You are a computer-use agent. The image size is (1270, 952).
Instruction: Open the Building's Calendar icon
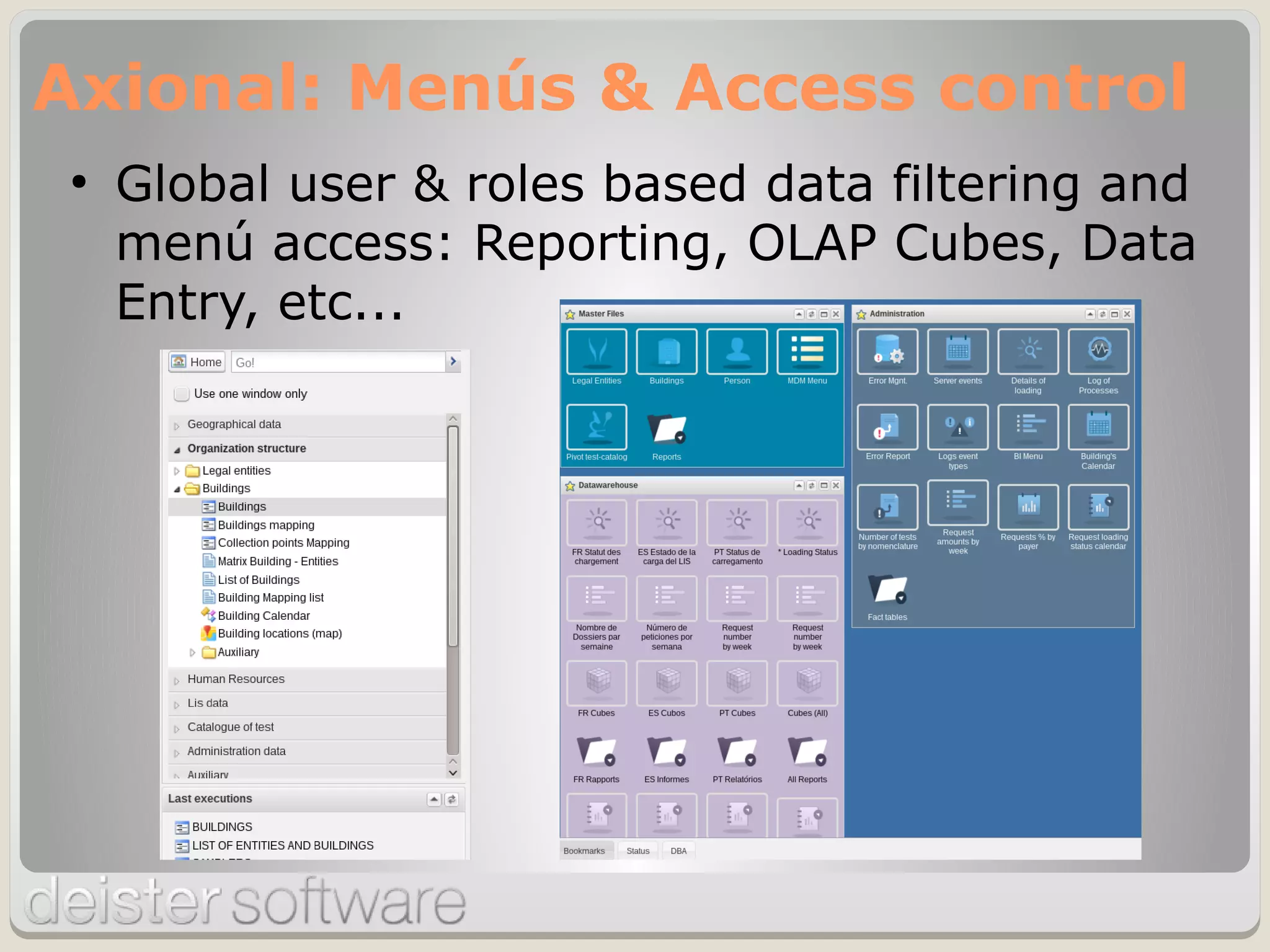click(x=1098, y=427)
